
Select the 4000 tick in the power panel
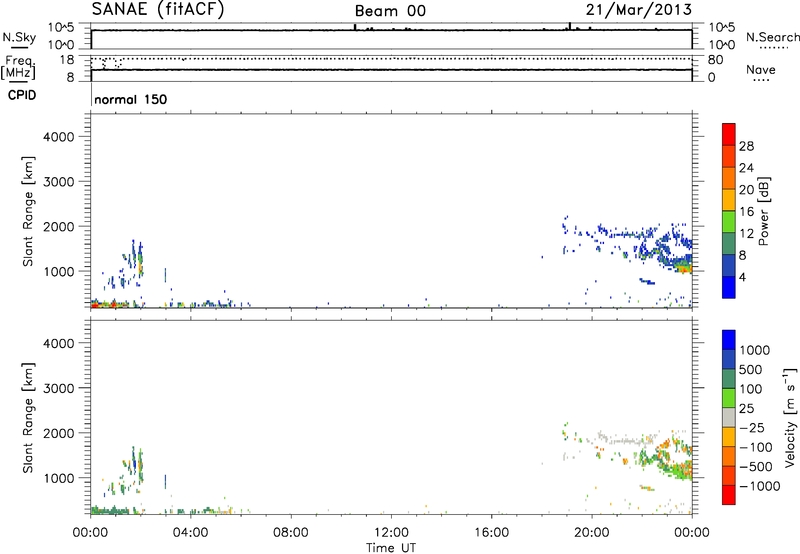58,137
